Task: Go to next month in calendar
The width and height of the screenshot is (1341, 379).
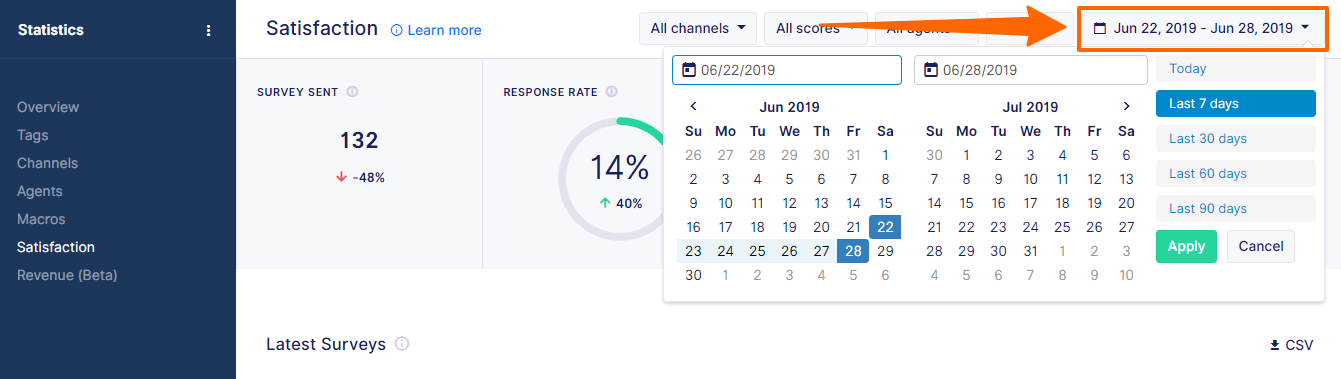Action: (1126, 106)
